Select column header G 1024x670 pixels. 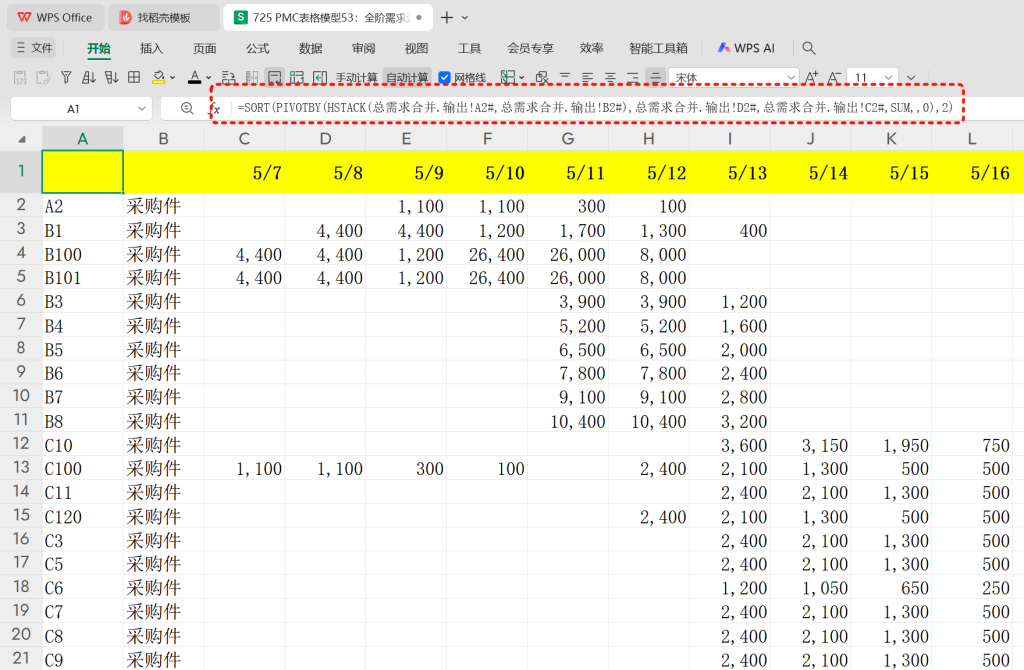pyautogui.click(x=568, y=139)
